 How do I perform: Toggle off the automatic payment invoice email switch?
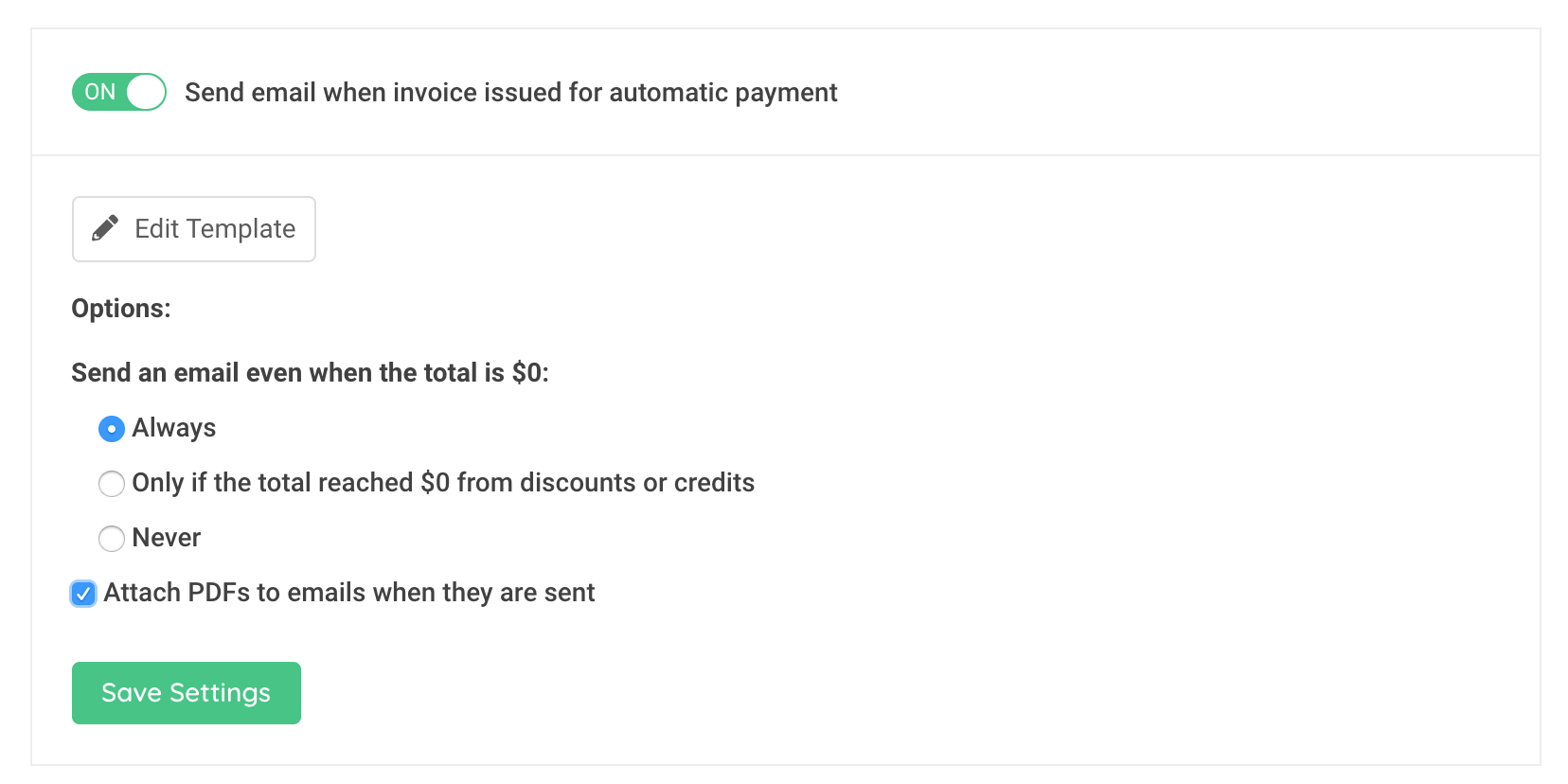point(119,92)
